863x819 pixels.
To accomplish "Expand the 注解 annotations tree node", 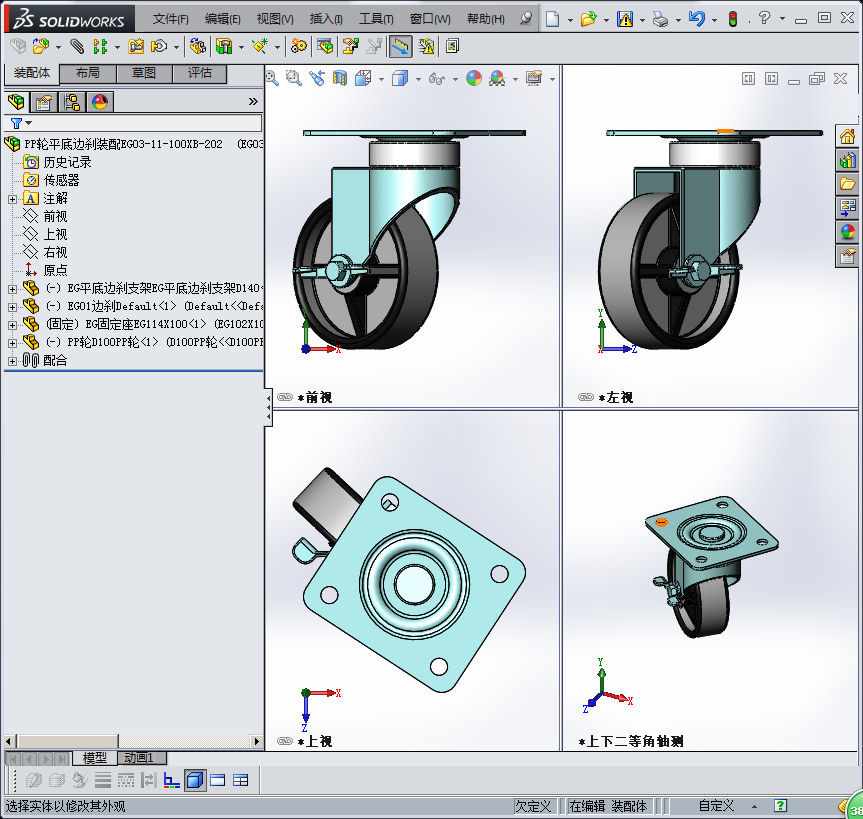I will (x=12, y=199).
